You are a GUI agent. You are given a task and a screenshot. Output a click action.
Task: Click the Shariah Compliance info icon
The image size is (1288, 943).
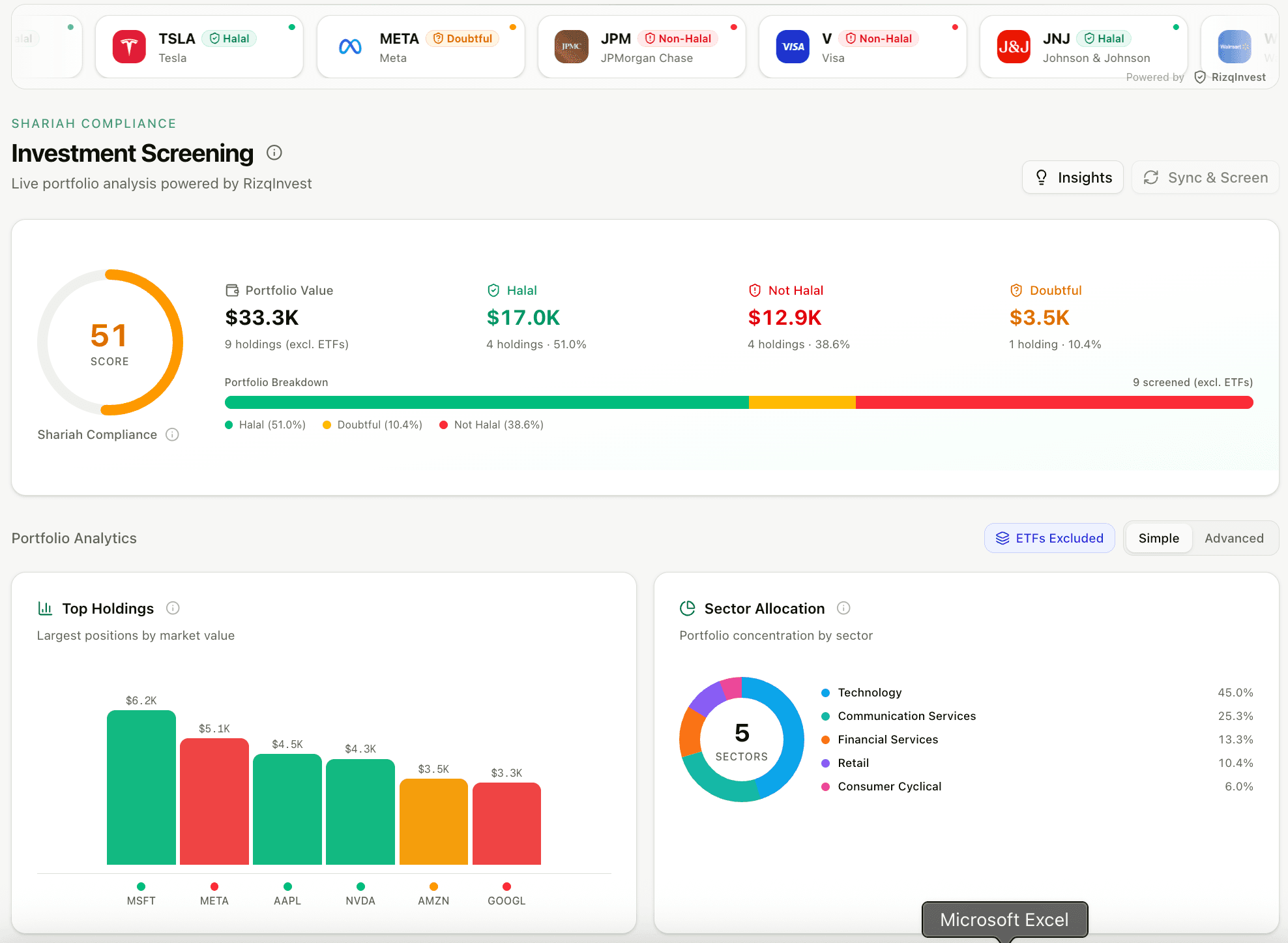coord(172,434)
